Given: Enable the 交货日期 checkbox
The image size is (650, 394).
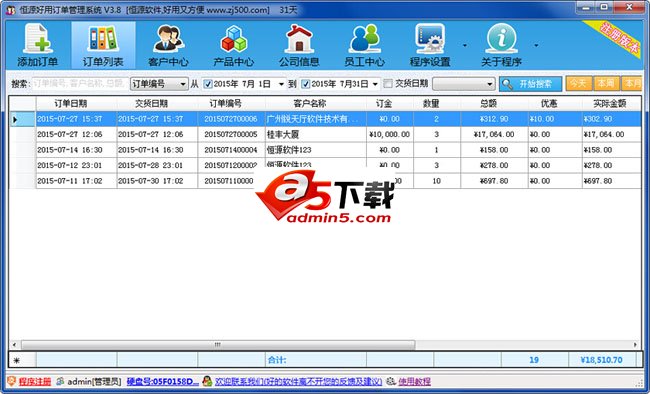Looking at the screenshot, I should [x=388, y=84].
